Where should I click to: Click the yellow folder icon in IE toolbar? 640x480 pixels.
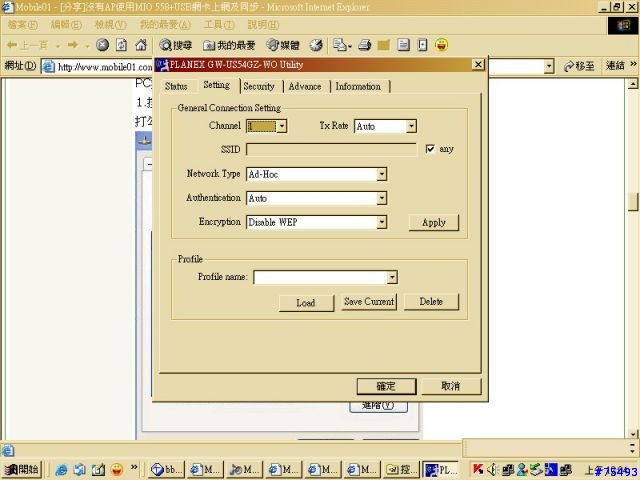[x=384, y=45]
